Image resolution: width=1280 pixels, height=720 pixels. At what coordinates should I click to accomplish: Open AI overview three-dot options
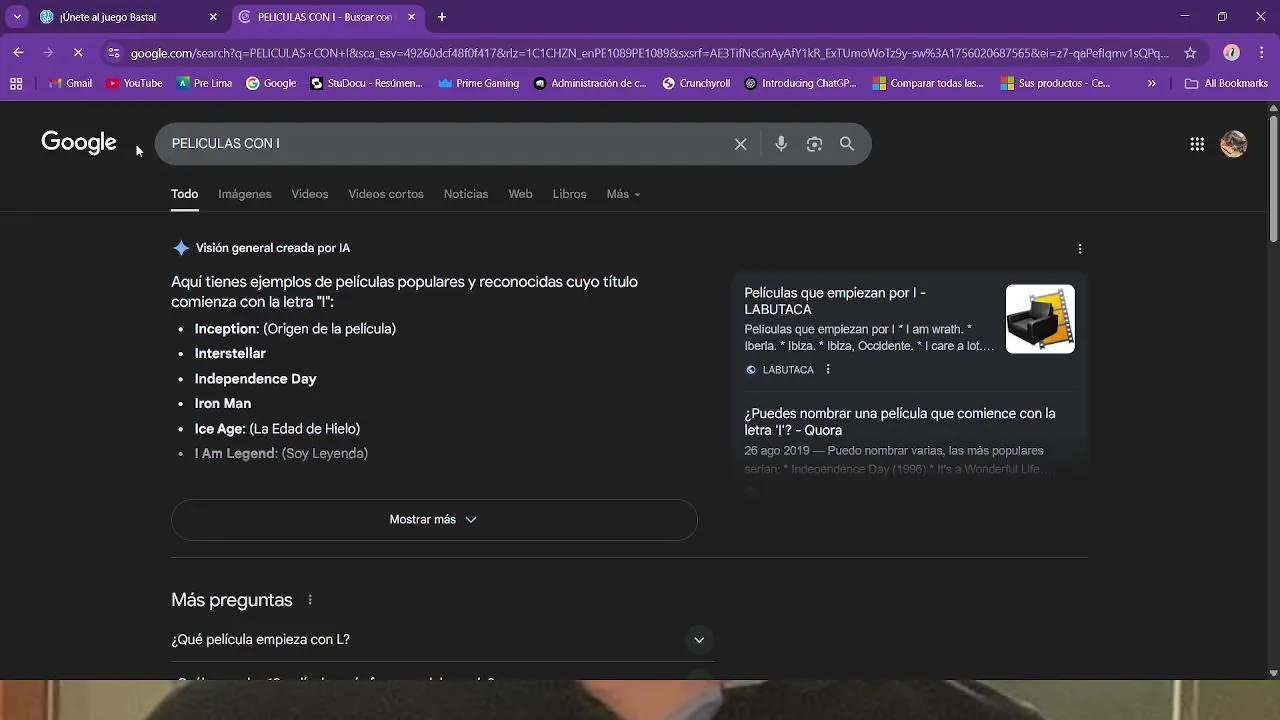pos(1079,249)
